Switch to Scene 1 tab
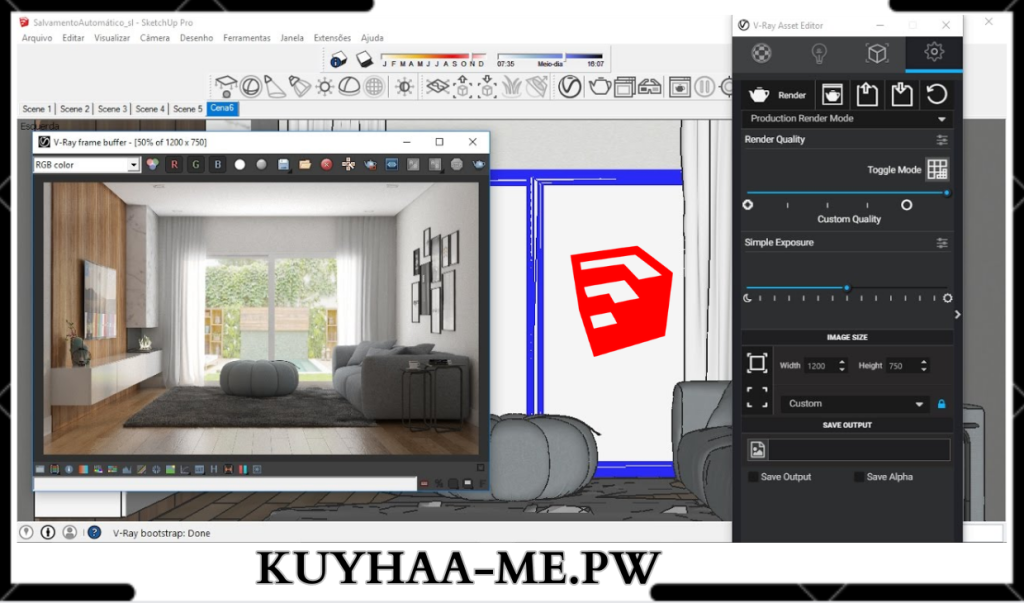Viewport: 1024px width, 603px height. tap(37, 109)
